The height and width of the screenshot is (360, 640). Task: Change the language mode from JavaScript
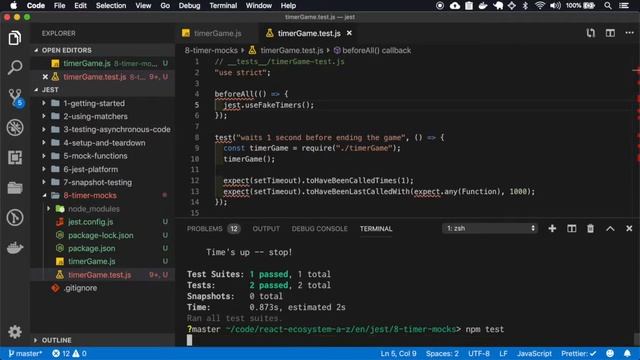coord(534,353)
